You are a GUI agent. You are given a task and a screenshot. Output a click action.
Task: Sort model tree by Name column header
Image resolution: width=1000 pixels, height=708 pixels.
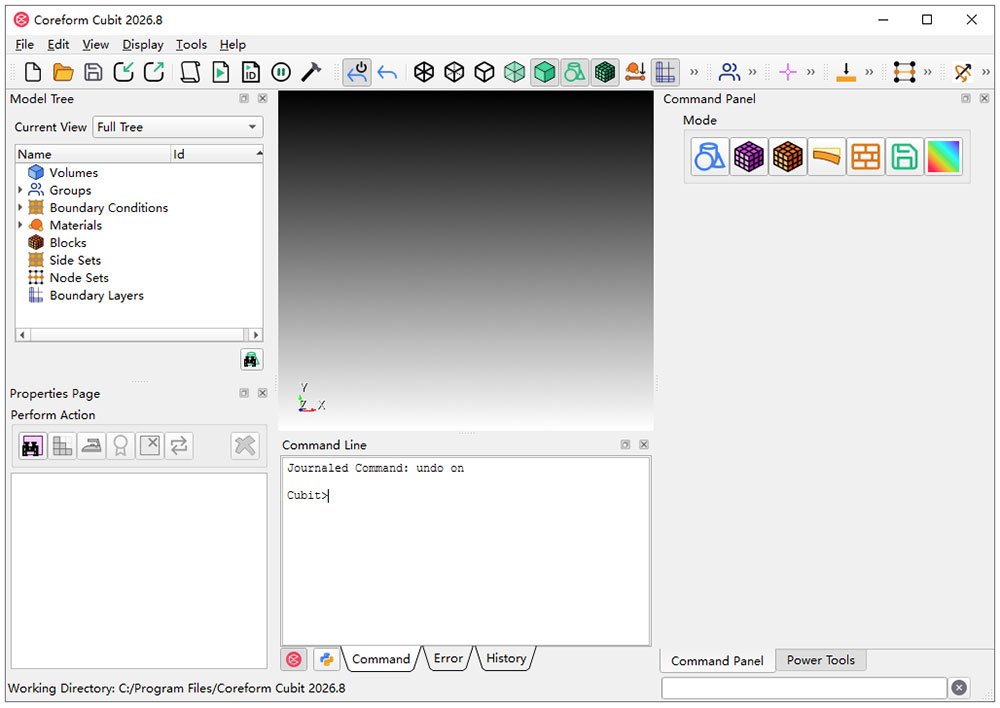[x=93, y=154]
